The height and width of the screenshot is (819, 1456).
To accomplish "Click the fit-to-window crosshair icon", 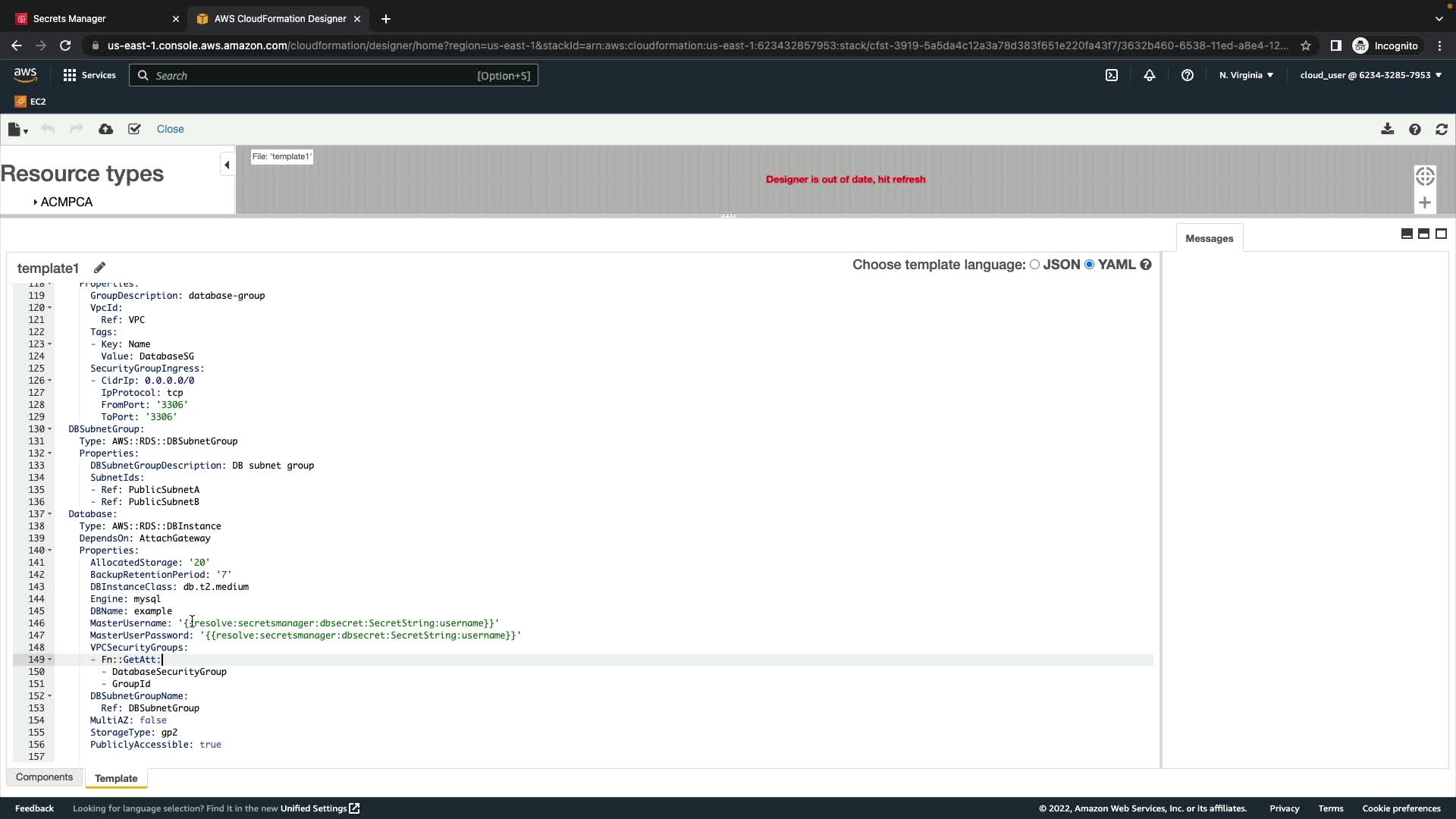I will pyautogui.click(x=1425, y=176).
